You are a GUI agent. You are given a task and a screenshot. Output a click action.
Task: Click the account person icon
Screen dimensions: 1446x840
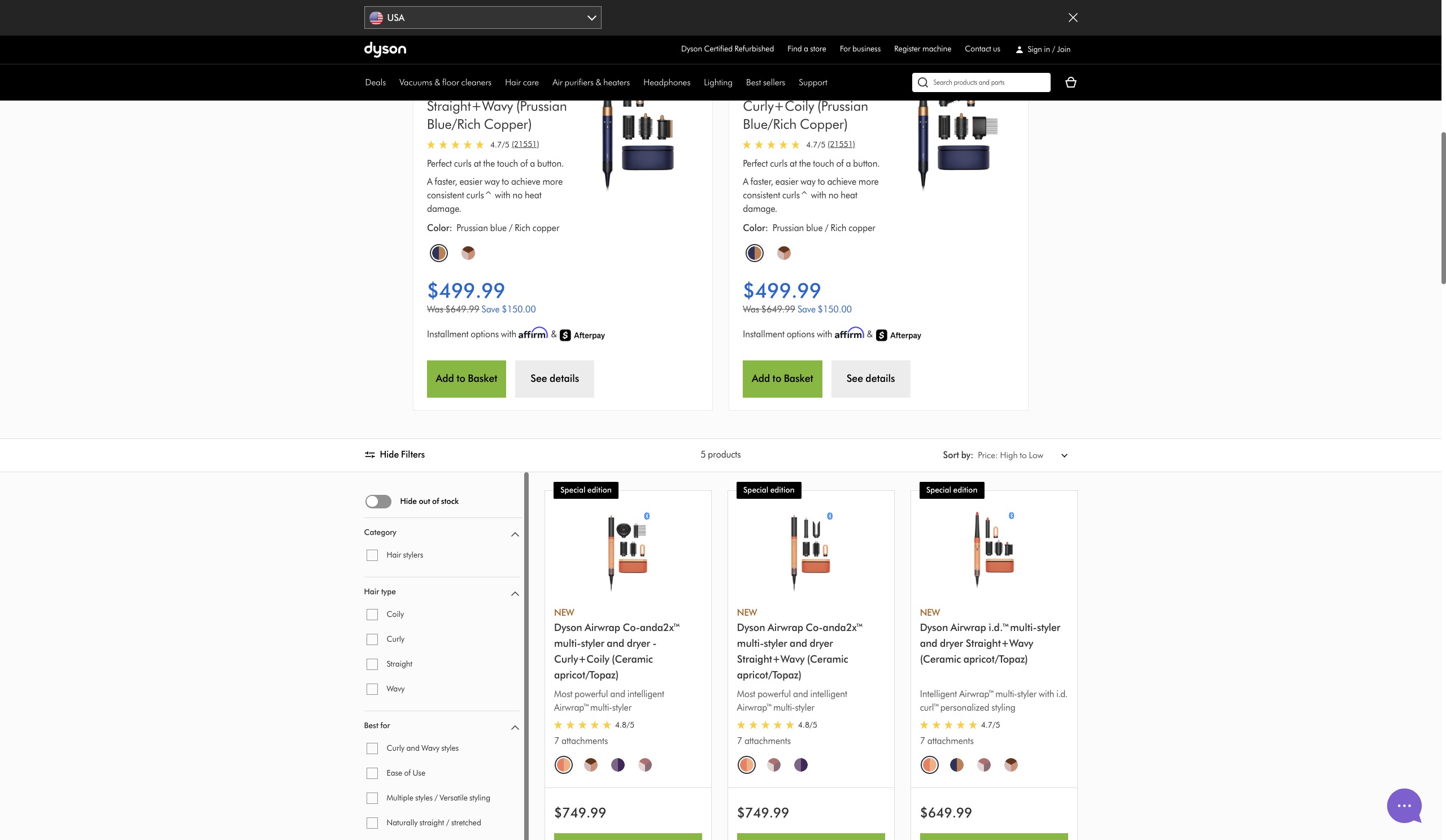point(1019,49)
